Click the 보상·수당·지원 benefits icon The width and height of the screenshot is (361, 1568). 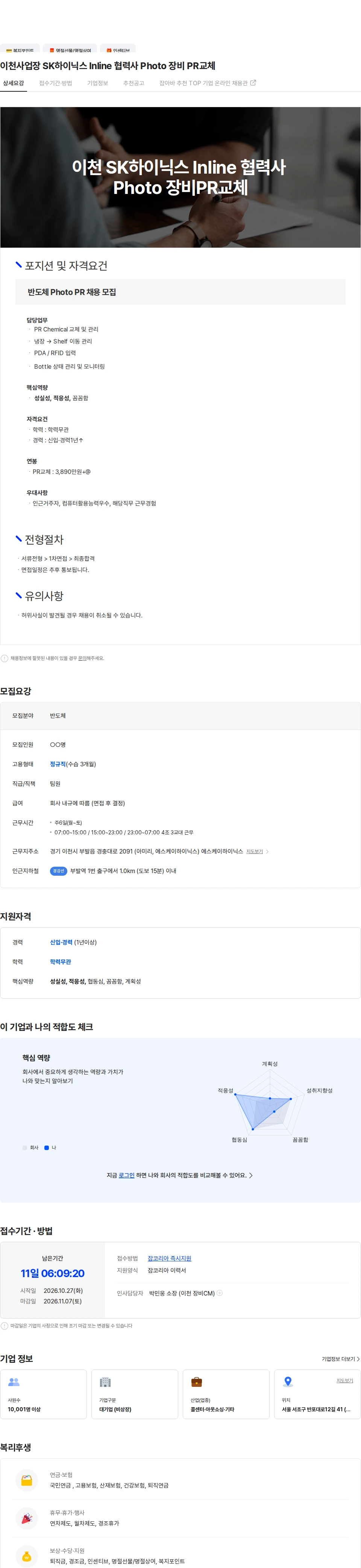(26, 1556)
